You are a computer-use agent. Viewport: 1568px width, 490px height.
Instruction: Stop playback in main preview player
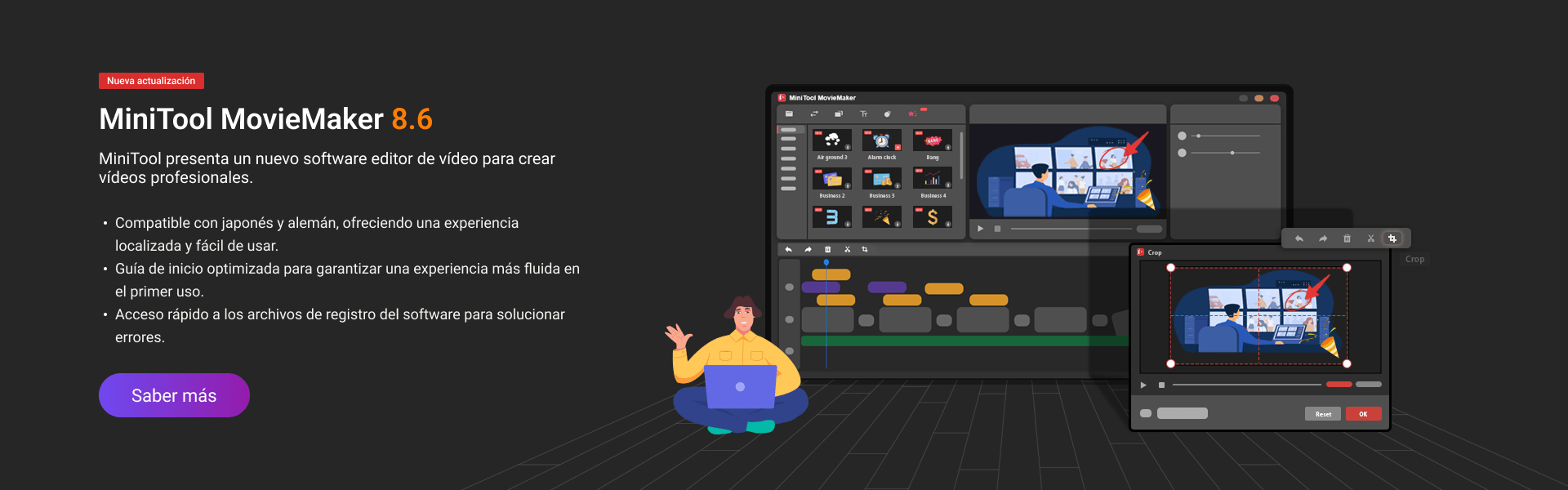(997, 229)
